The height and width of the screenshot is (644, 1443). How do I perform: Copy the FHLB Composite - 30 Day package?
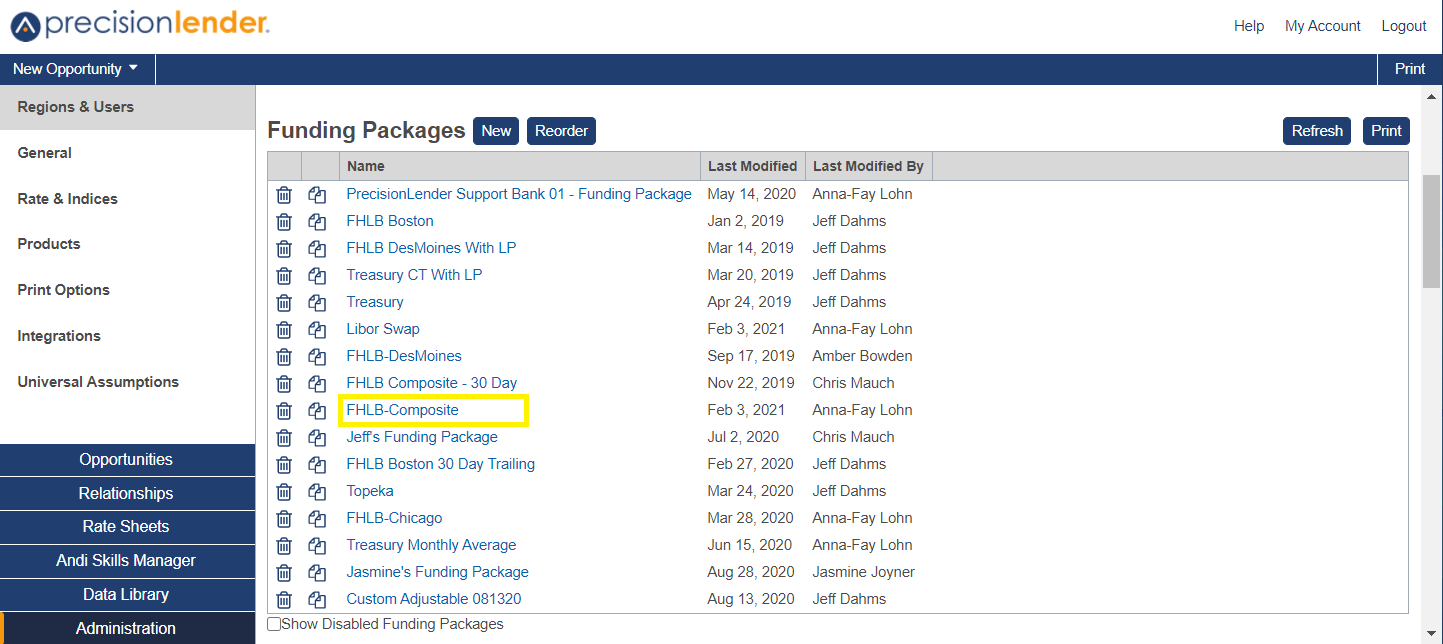pos(317,383)
